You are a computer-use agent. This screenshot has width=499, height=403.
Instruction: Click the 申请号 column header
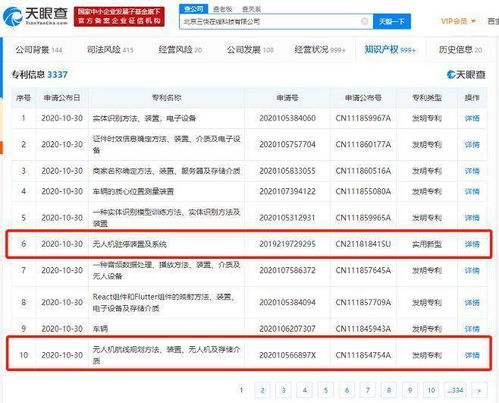[x=287, y=98]
